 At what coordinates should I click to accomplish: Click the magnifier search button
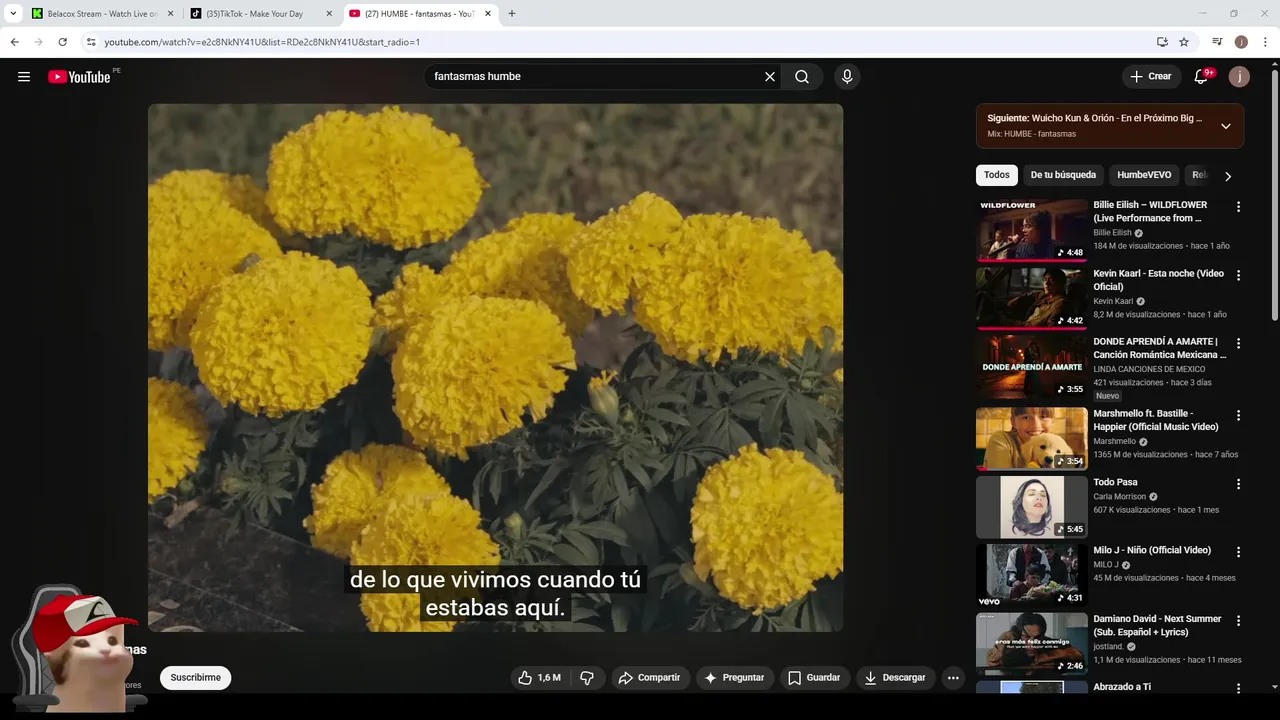(802, 77)
